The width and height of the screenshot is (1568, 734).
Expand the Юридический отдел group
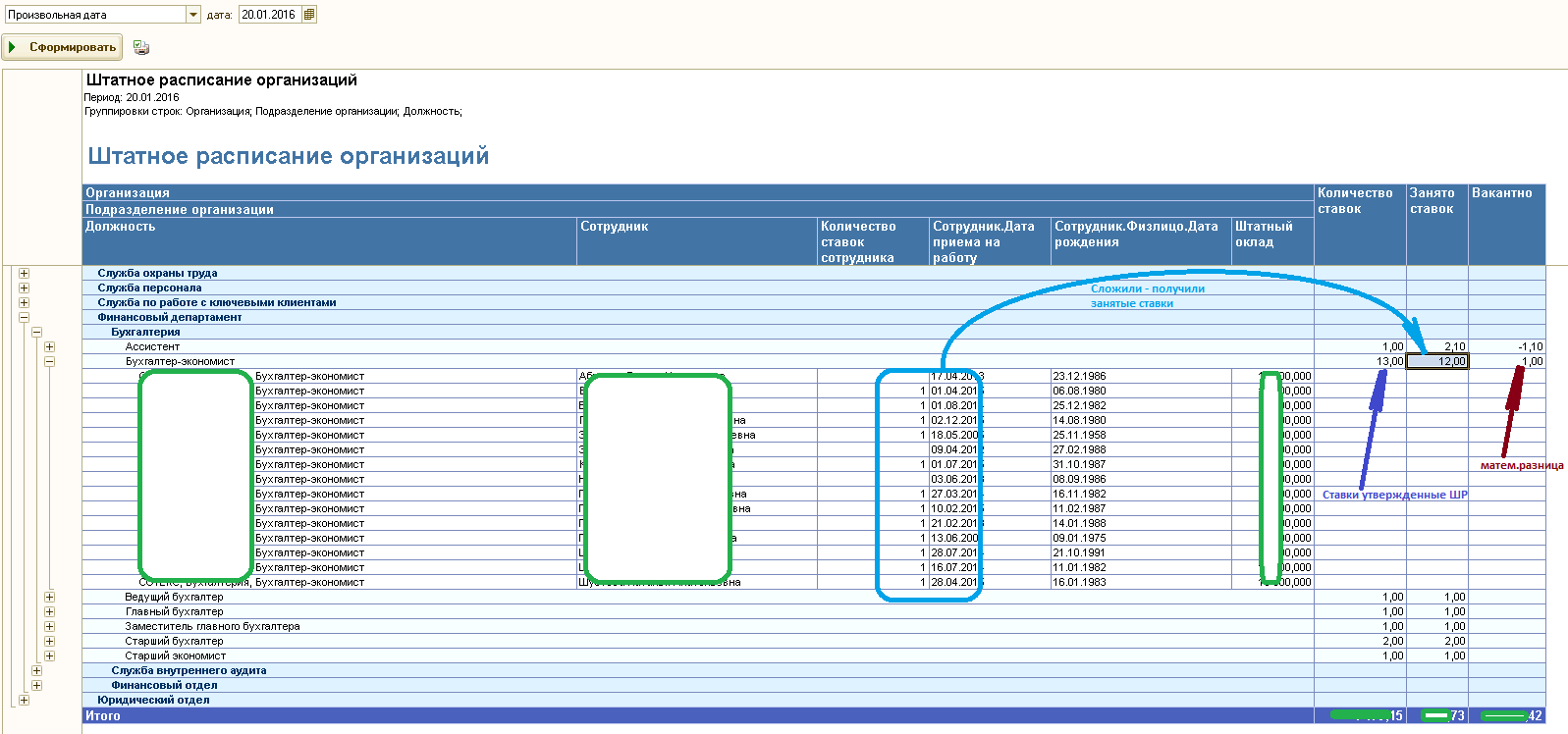(24, 701)
